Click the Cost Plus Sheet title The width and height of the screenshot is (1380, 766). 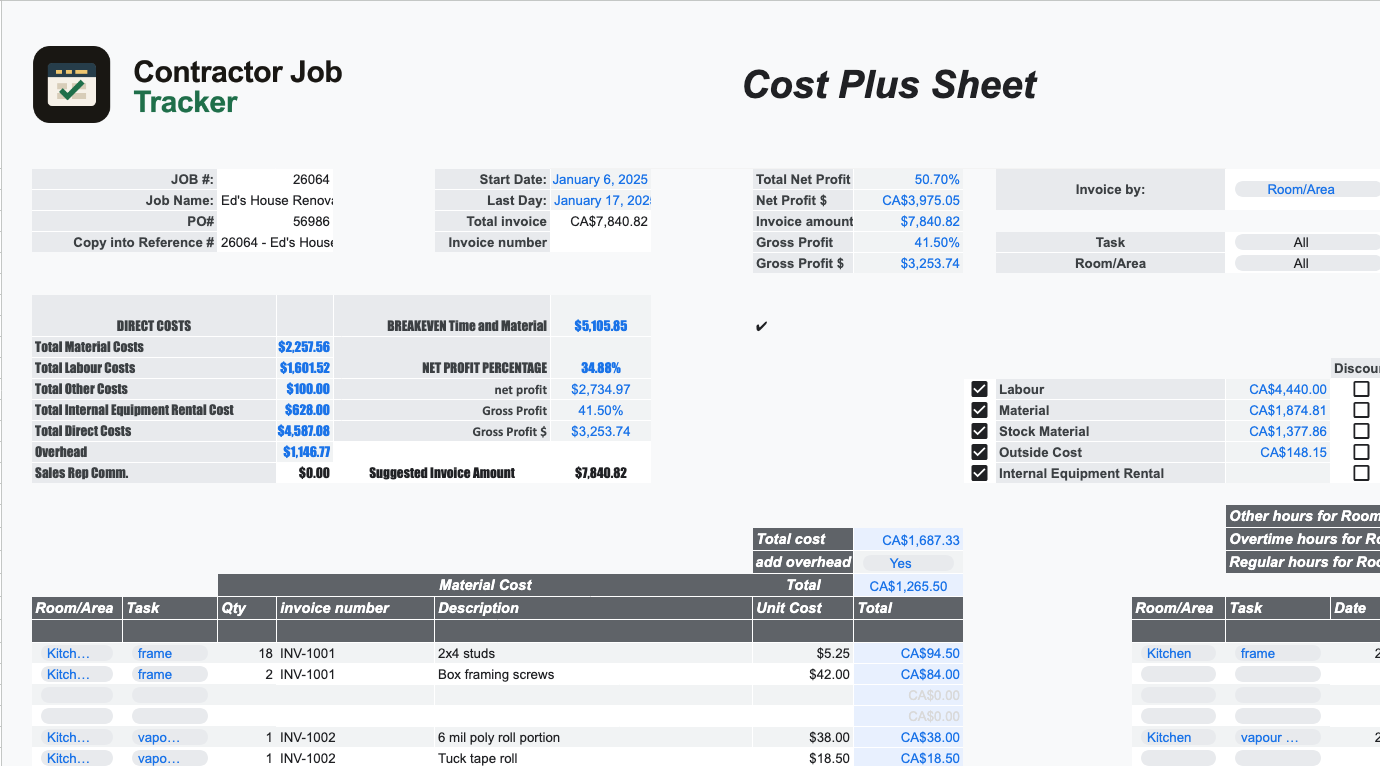point(889,85)
